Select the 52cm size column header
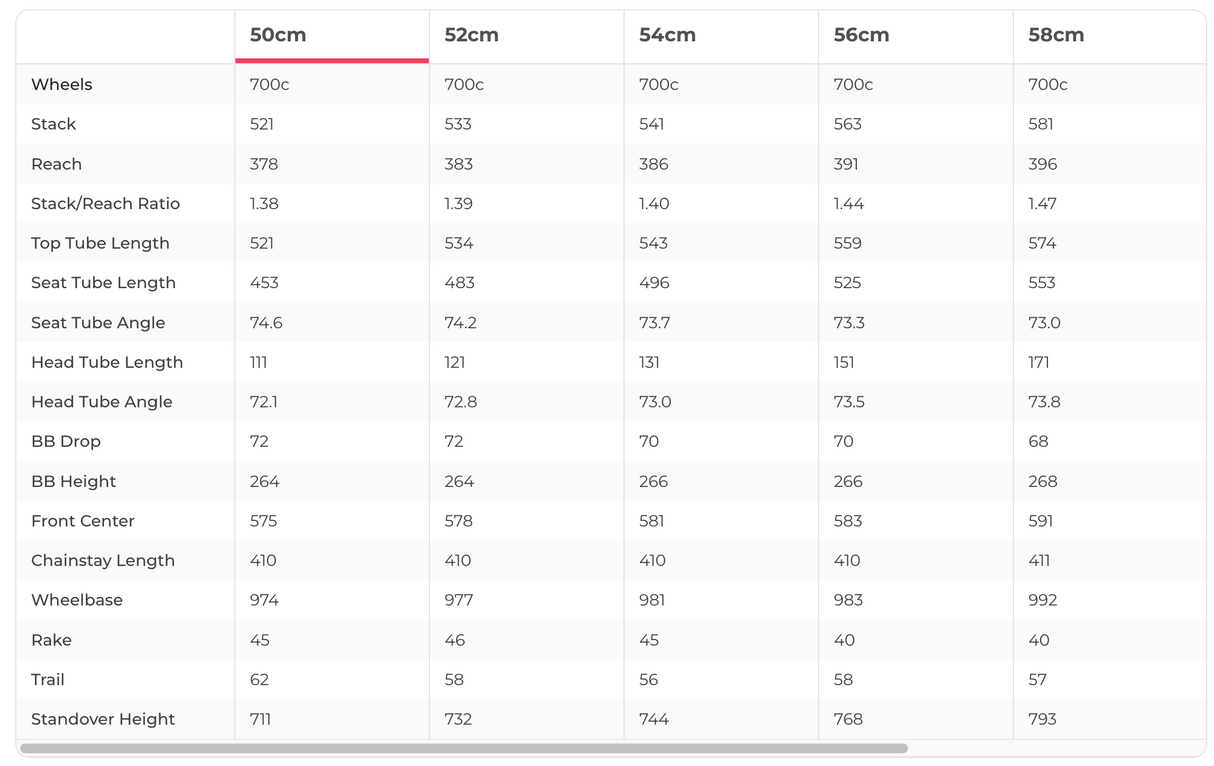Viewport: 1214px width, 766px height. pyautogui.click(x=472, y=35)
